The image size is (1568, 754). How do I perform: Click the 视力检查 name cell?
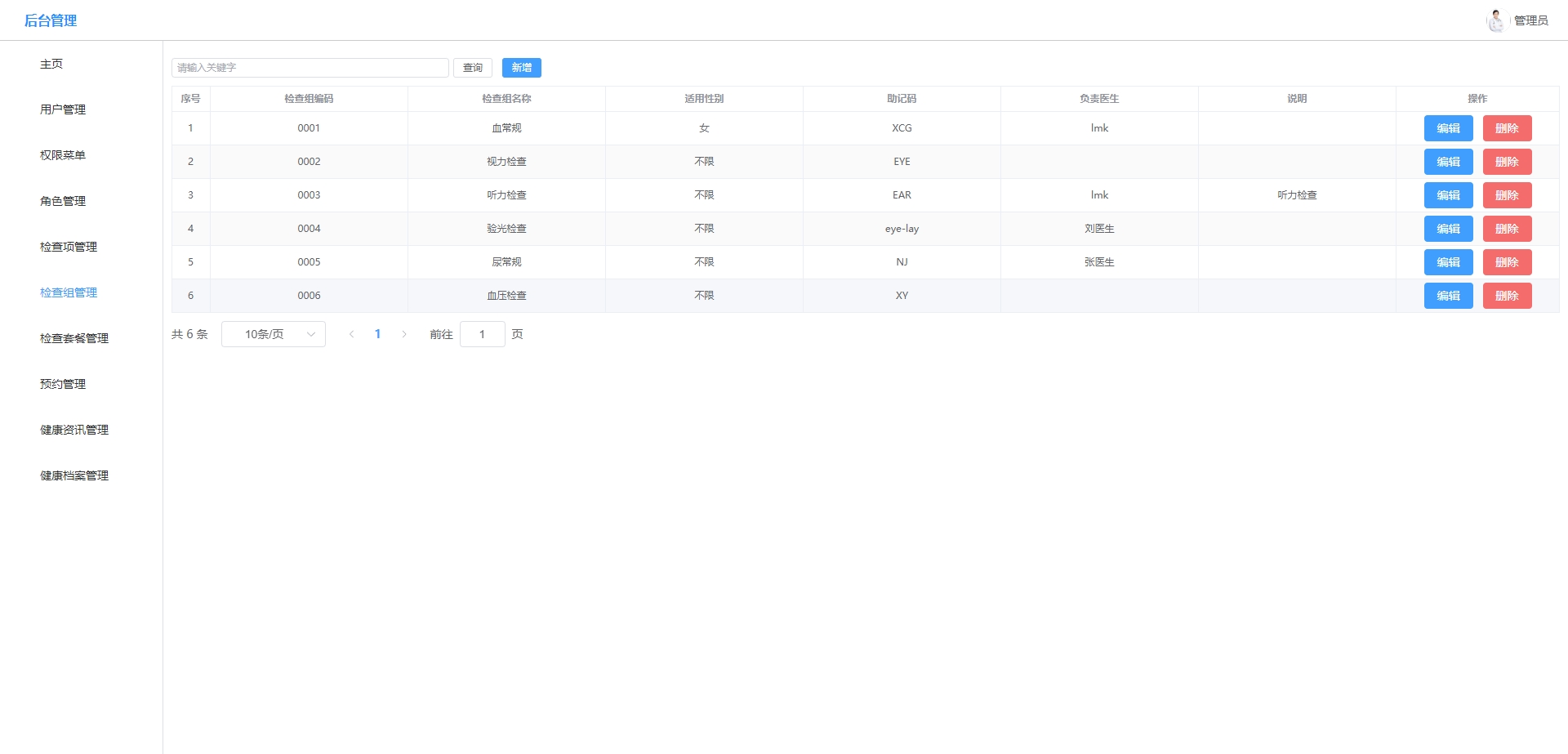(506, 162)
